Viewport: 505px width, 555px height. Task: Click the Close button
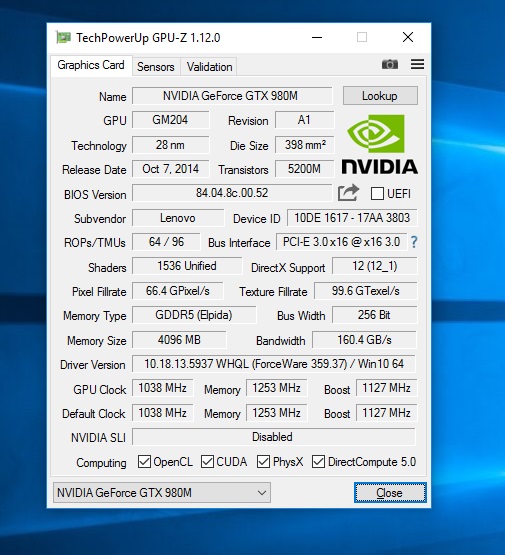[x=390, y=492]
